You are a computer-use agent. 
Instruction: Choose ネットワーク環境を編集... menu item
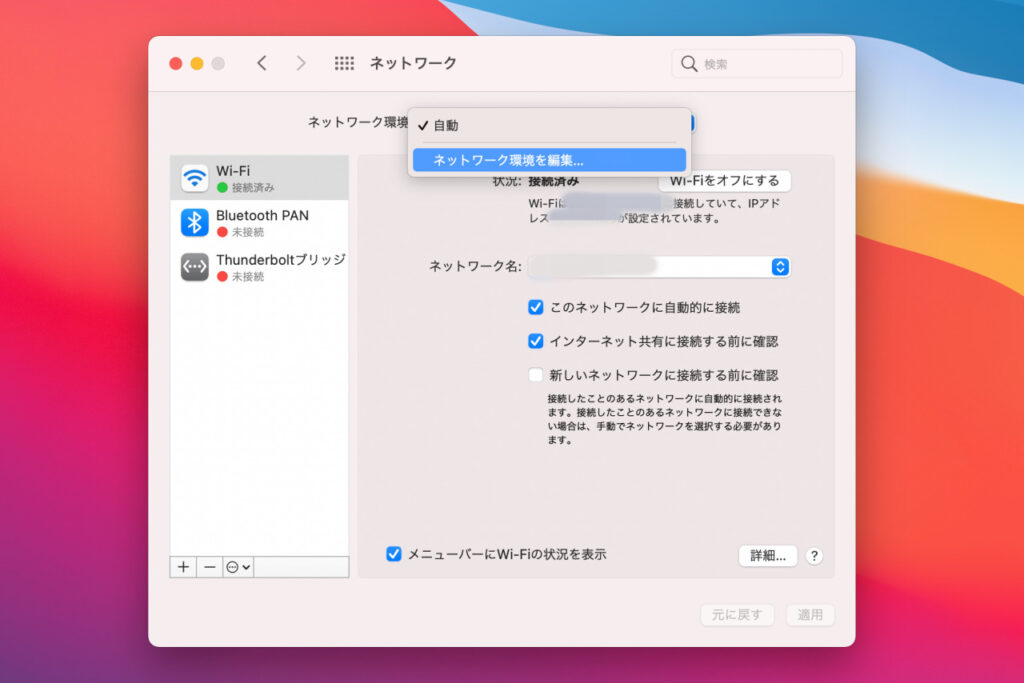point(549,160)
